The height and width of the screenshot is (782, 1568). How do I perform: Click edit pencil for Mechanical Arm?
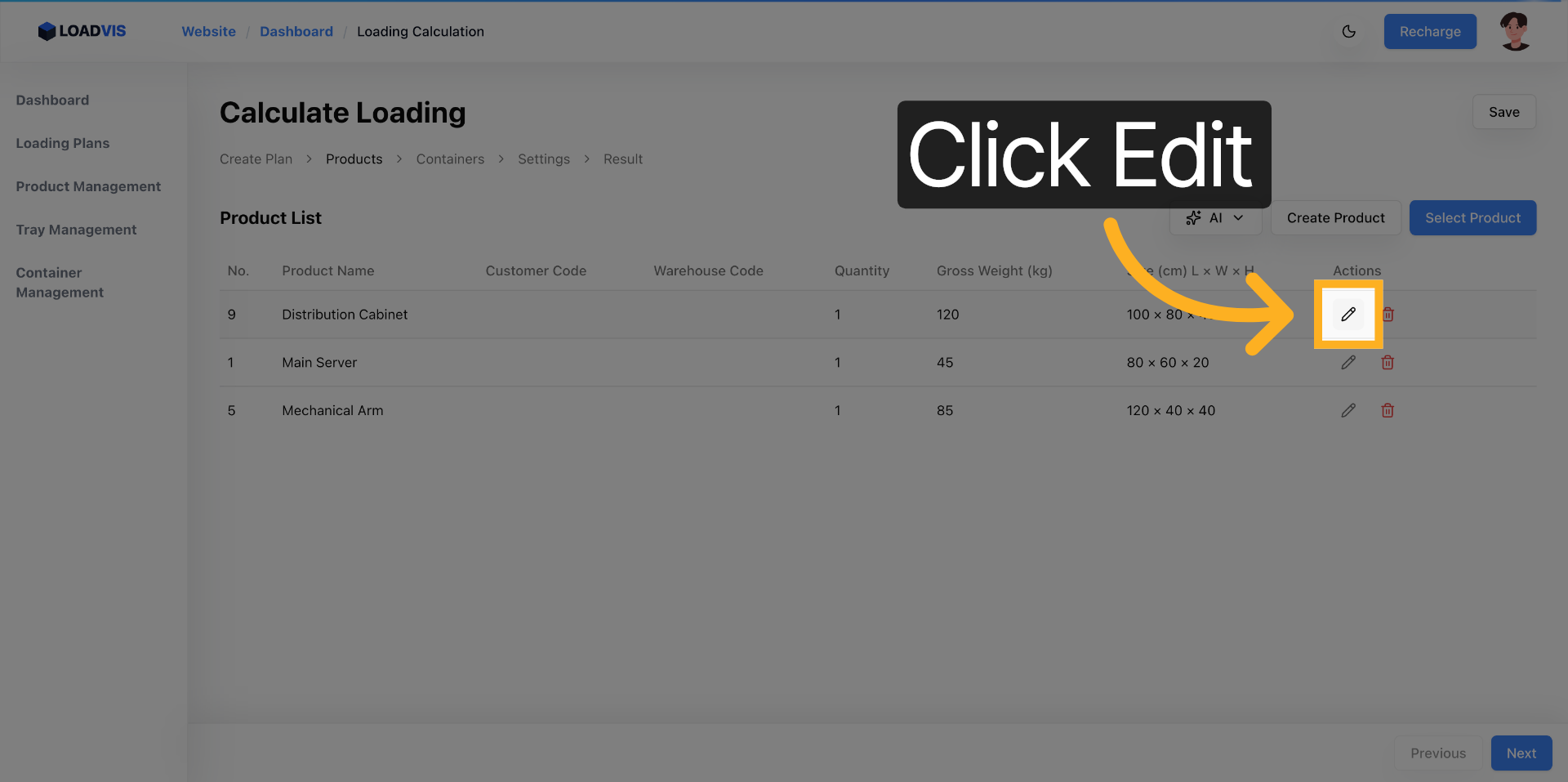(1348, 411)
